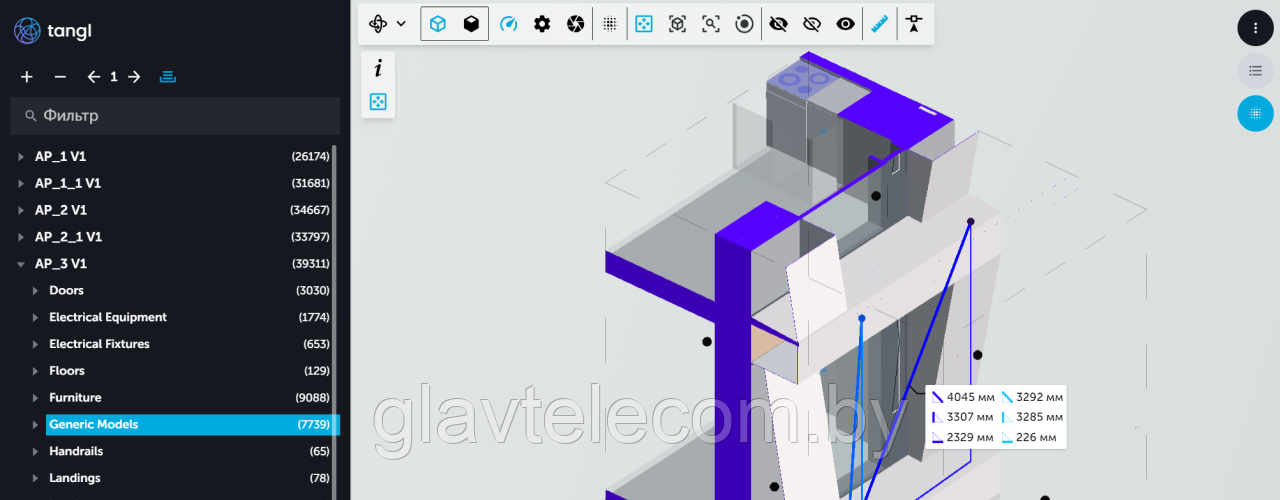Click the 2329 мм measurement value
This screenshot has height=500, width=1280.
click(970, 437)
